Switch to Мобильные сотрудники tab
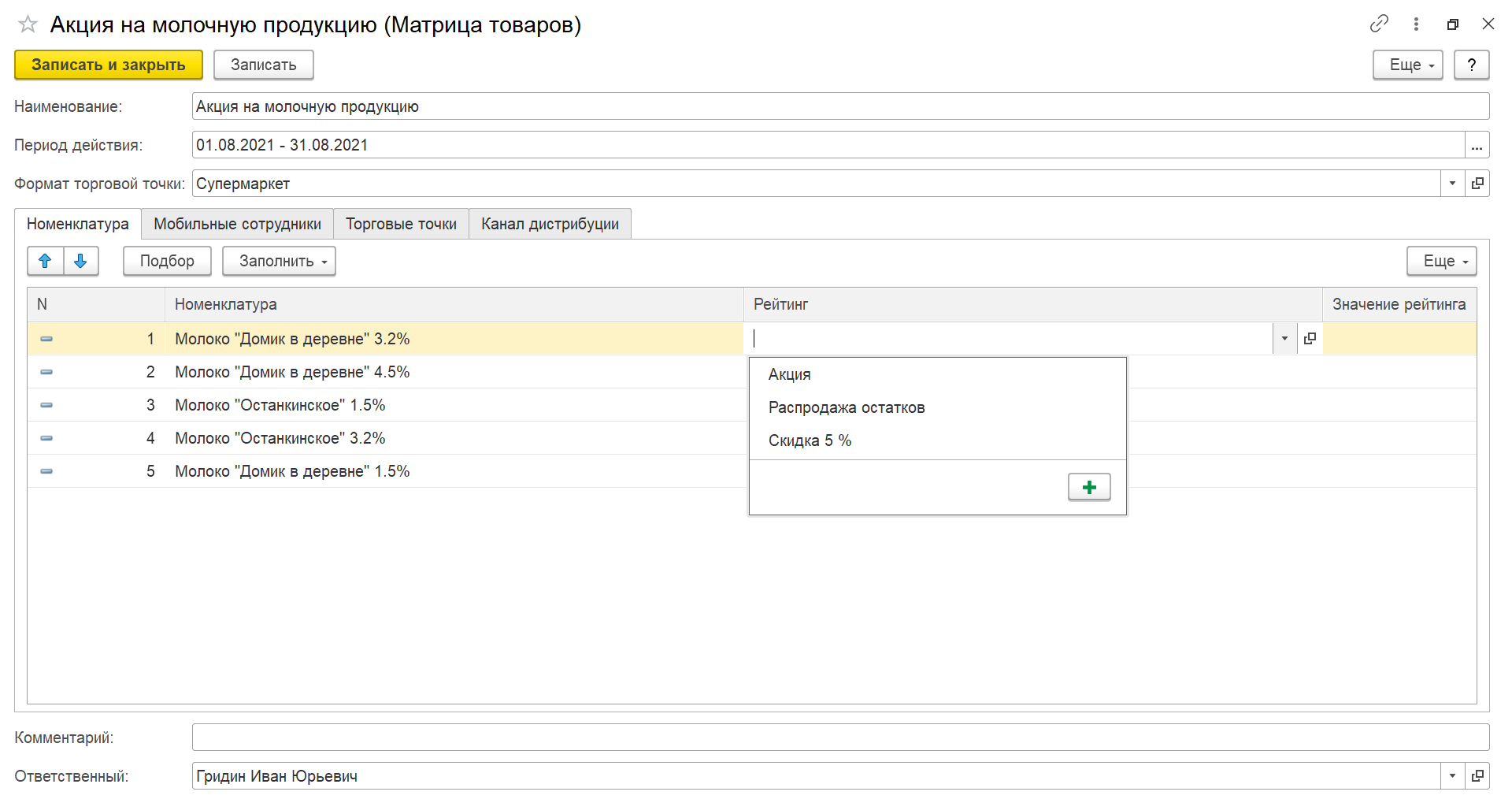The image size is (1512, 799). [x=237, y=224]
